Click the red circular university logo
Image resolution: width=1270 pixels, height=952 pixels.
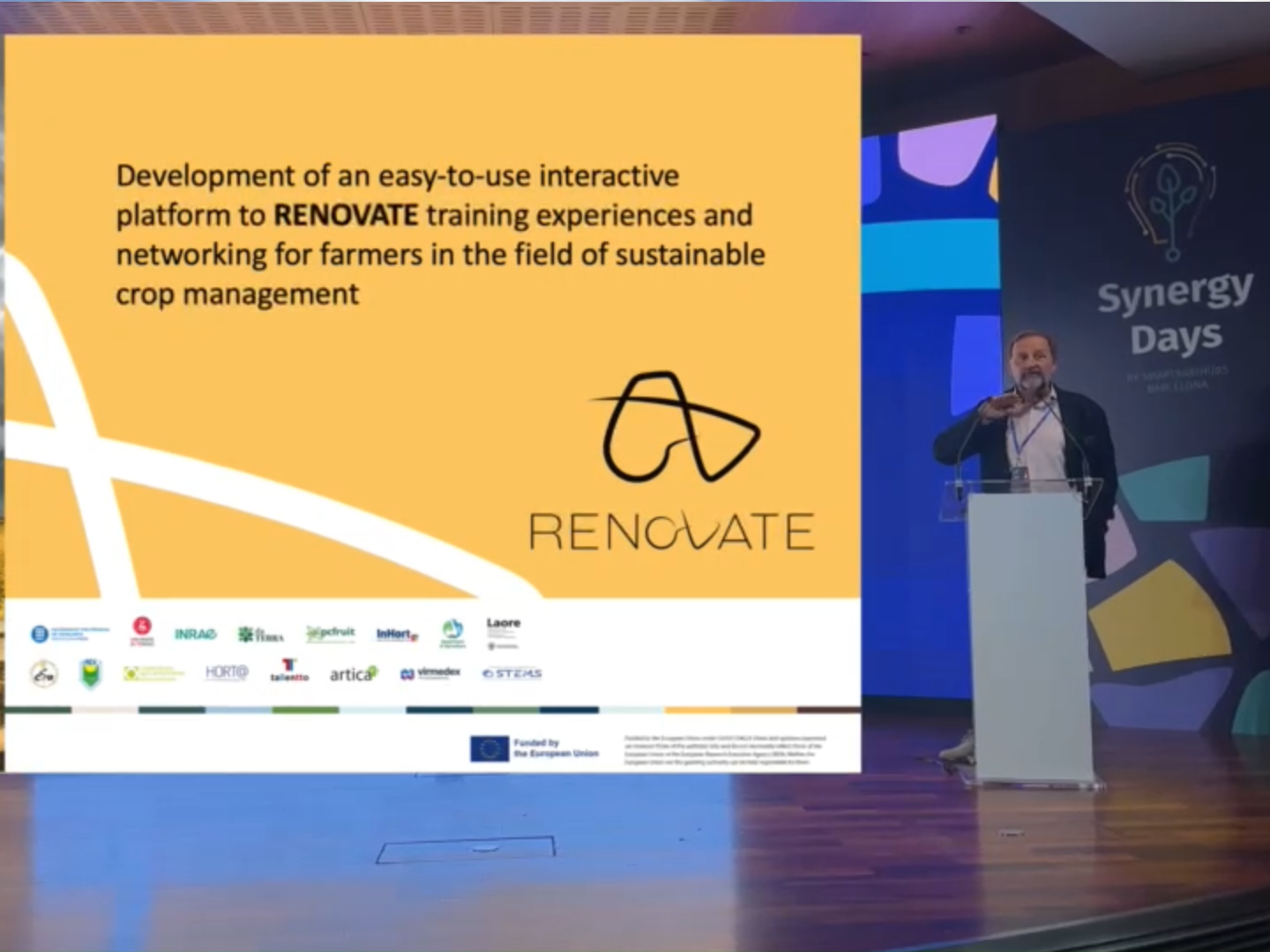[142, 629]
